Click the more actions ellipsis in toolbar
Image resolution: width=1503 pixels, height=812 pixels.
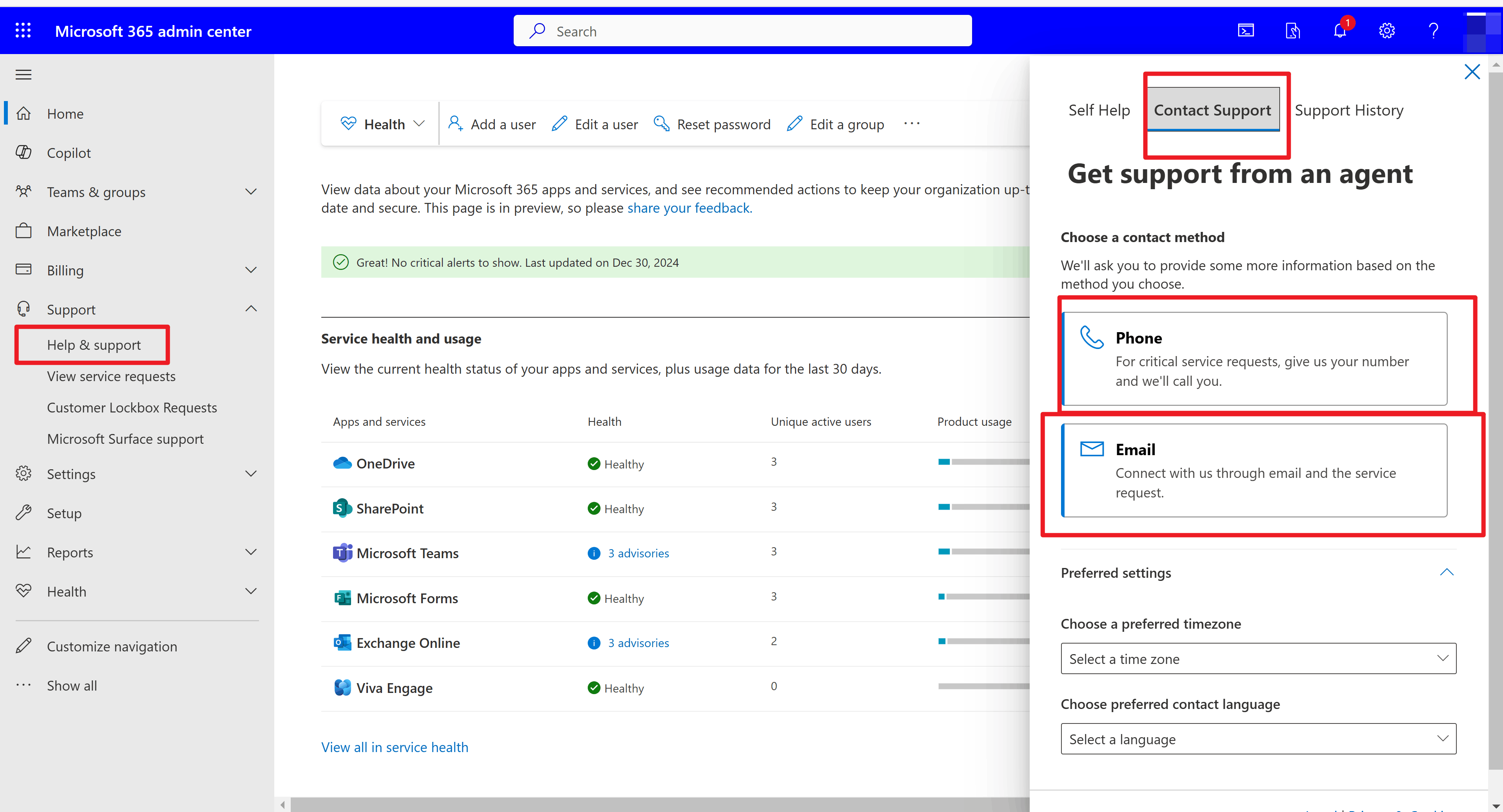click(x=911, y=124)
